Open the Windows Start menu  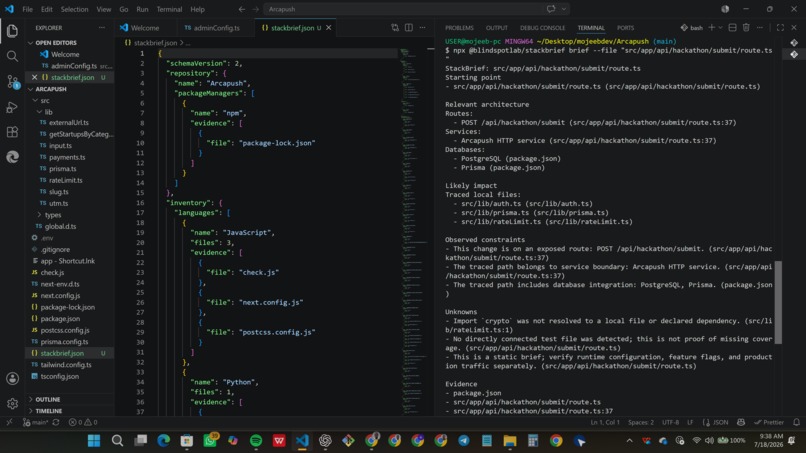[94, 441]
